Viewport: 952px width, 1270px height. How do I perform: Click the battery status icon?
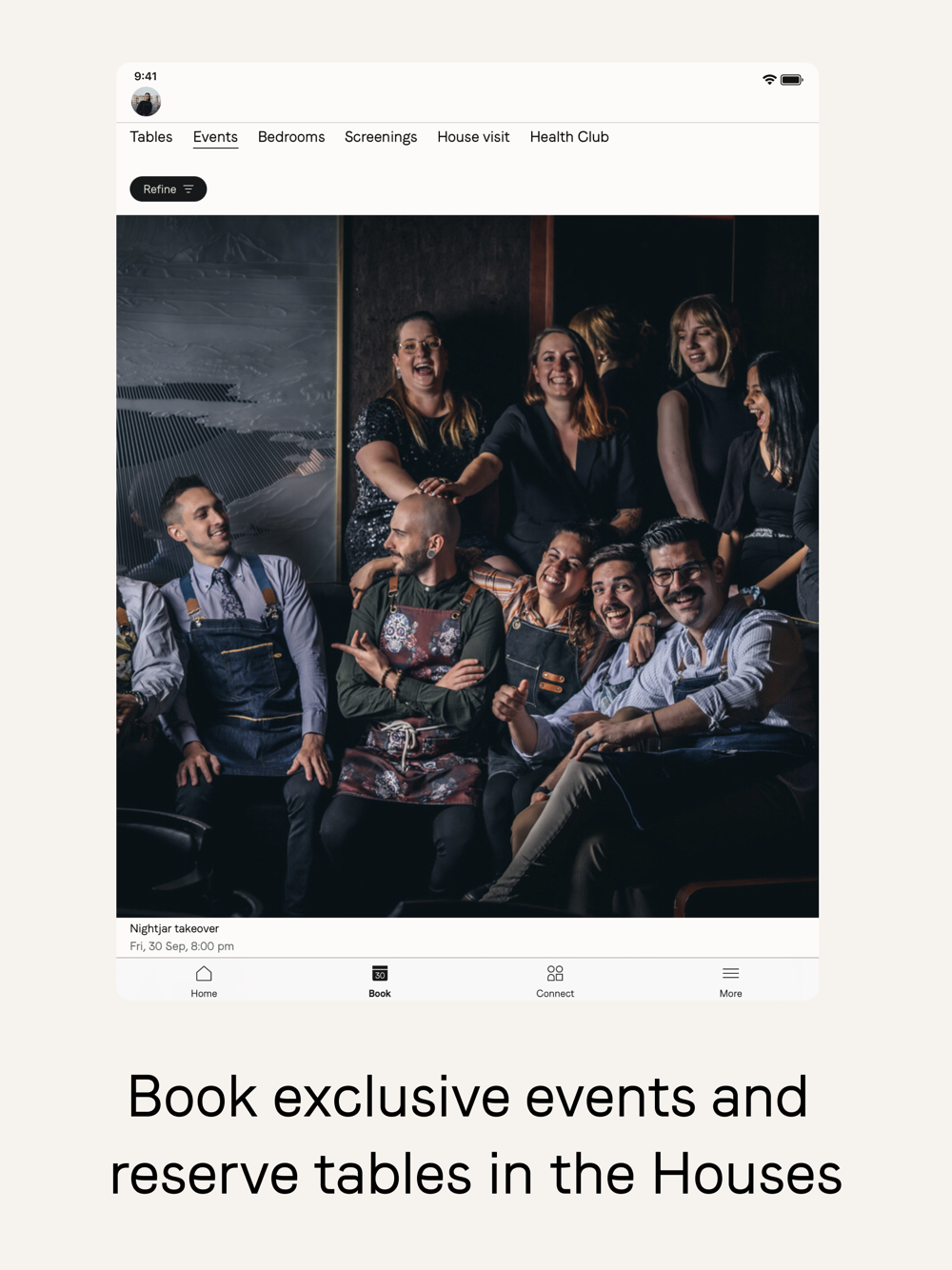pos(792,80)
